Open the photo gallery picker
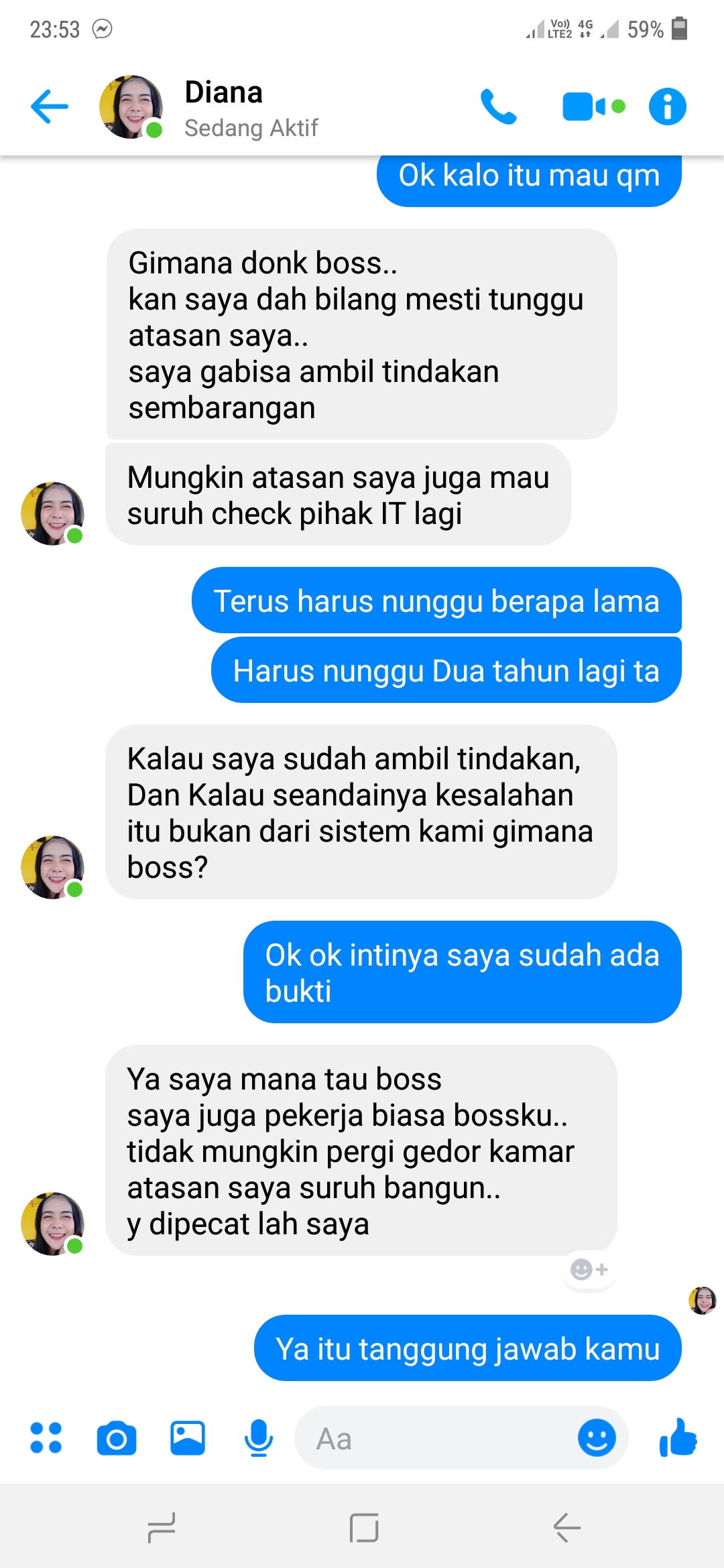 188,1438
